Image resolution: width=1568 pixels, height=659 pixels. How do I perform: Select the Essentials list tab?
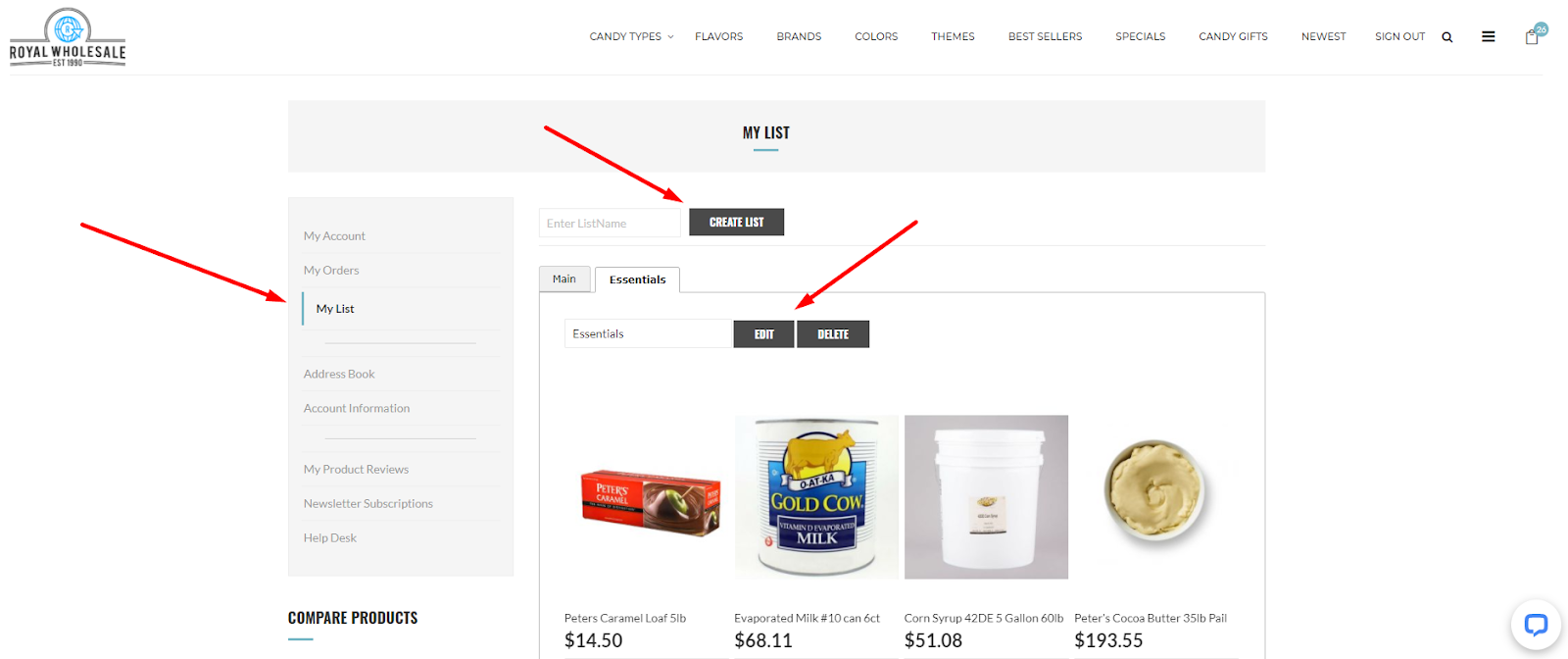pyautogui.click(x=637, y=279)
